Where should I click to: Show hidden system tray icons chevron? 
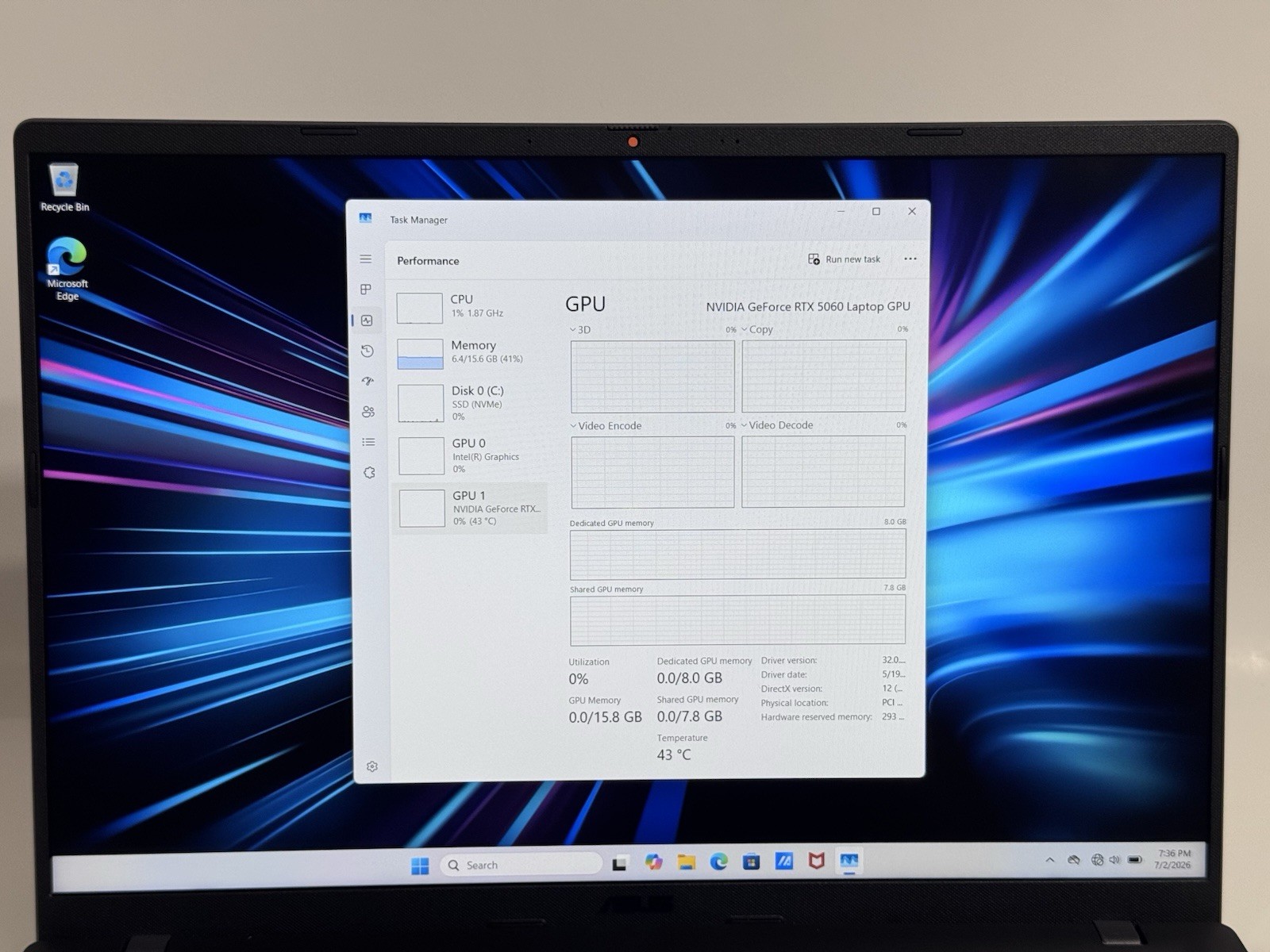click(1050, 860)
